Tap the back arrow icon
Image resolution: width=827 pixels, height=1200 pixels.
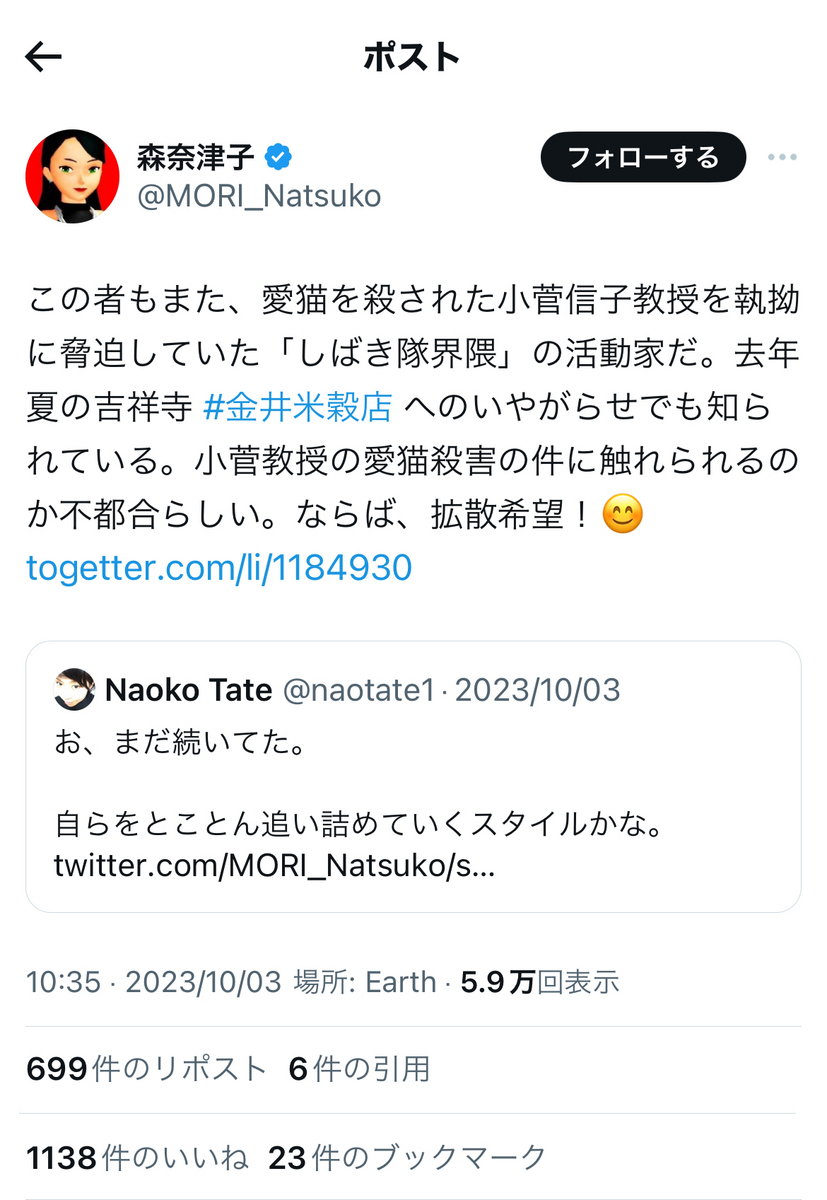click(44, 58)
